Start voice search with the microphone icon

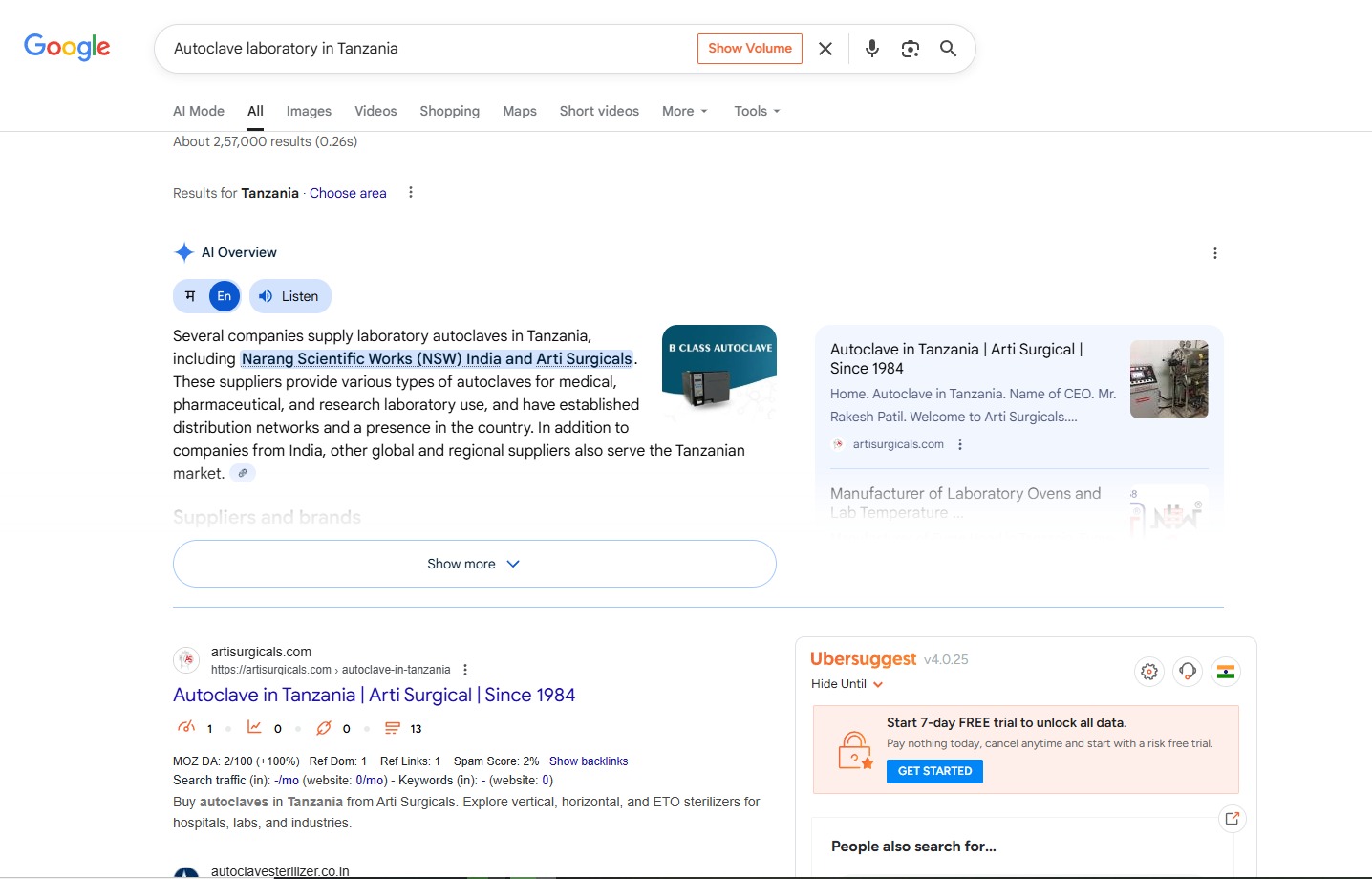(x=871, y=49)
